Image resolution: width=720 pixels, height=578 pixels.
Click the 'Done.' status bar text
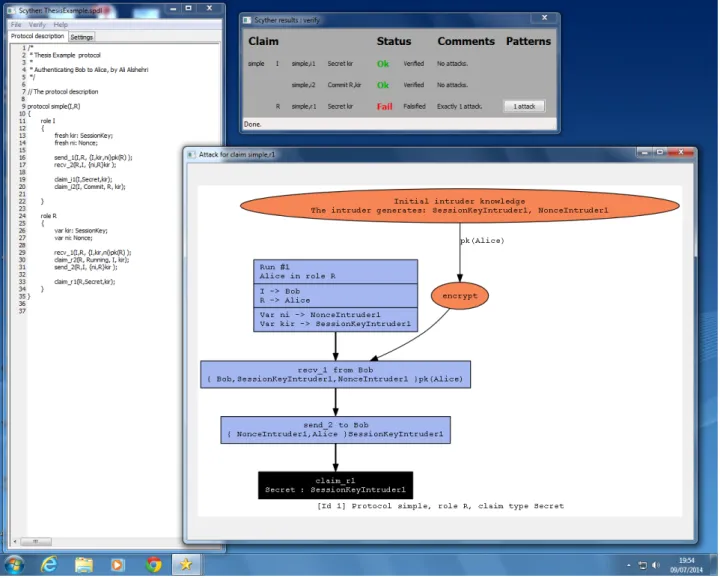click(x=253, y=124)
